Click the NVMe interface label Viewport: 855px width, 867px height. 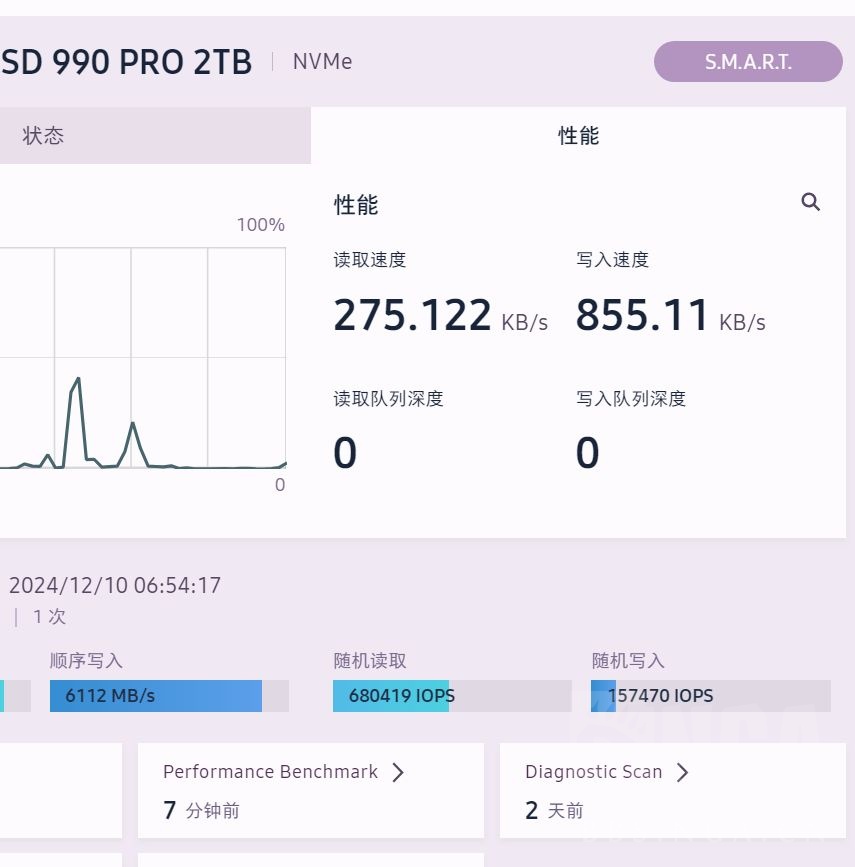322,61
